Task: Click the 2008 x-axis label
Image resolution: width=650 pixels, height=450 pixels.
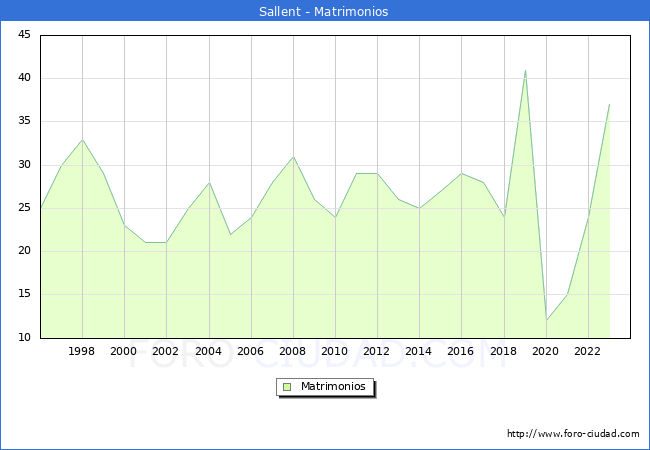Action: (293, 351)
